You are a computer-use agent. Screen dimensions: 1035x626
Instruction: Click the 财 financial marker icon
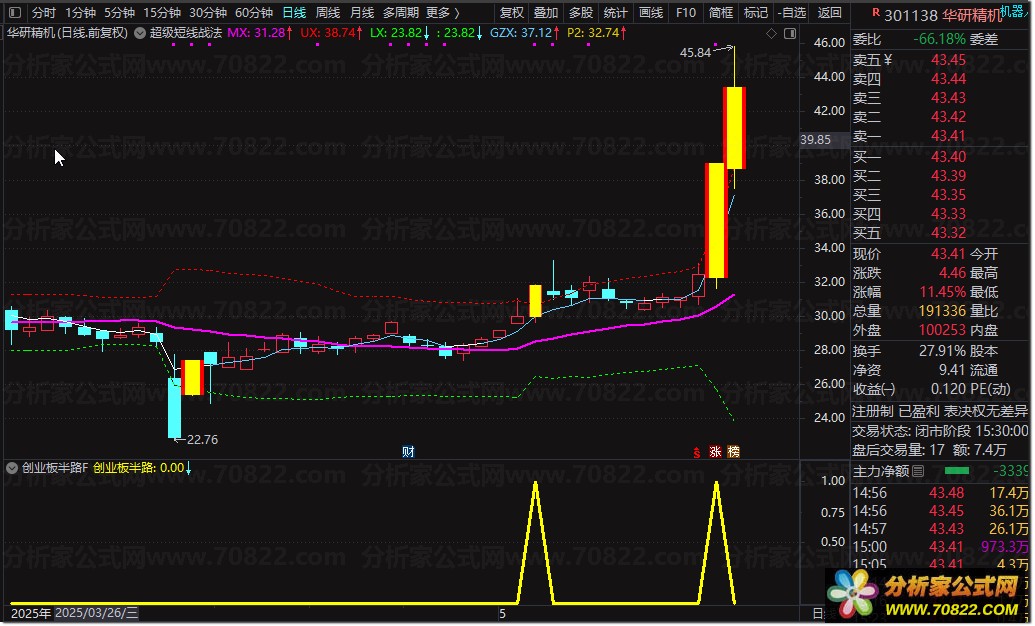[x=409, y=452]
